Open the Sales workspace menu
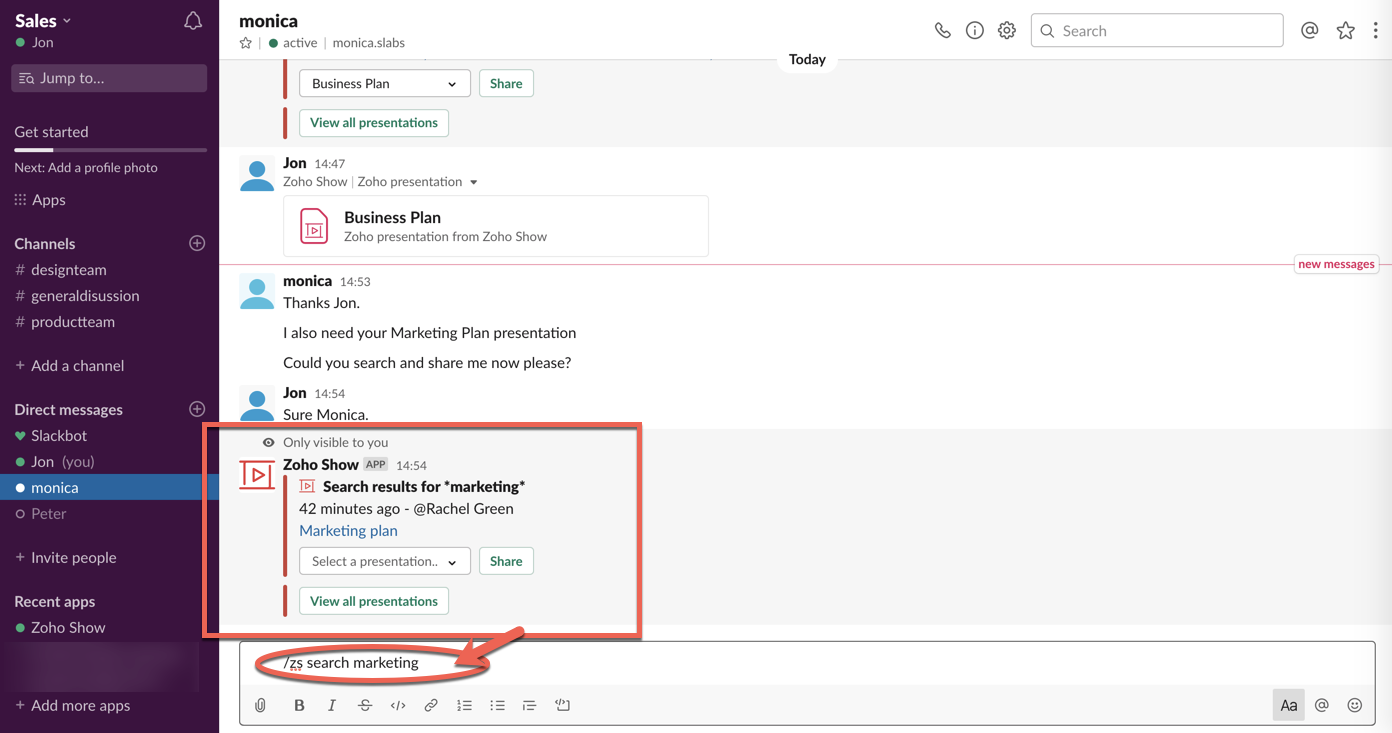The image size is (1392, 733). [x=44, y=20]
